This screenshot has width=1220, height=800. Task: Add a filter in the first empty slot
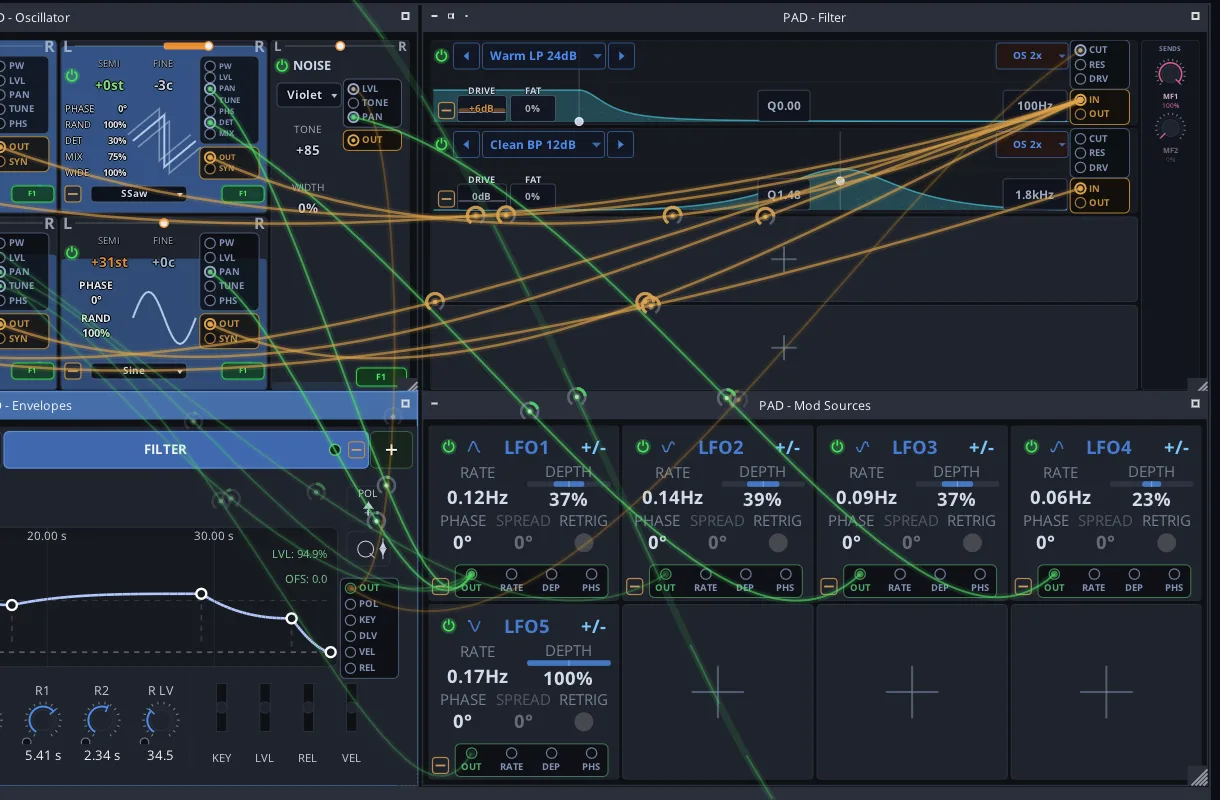[784, 260]
